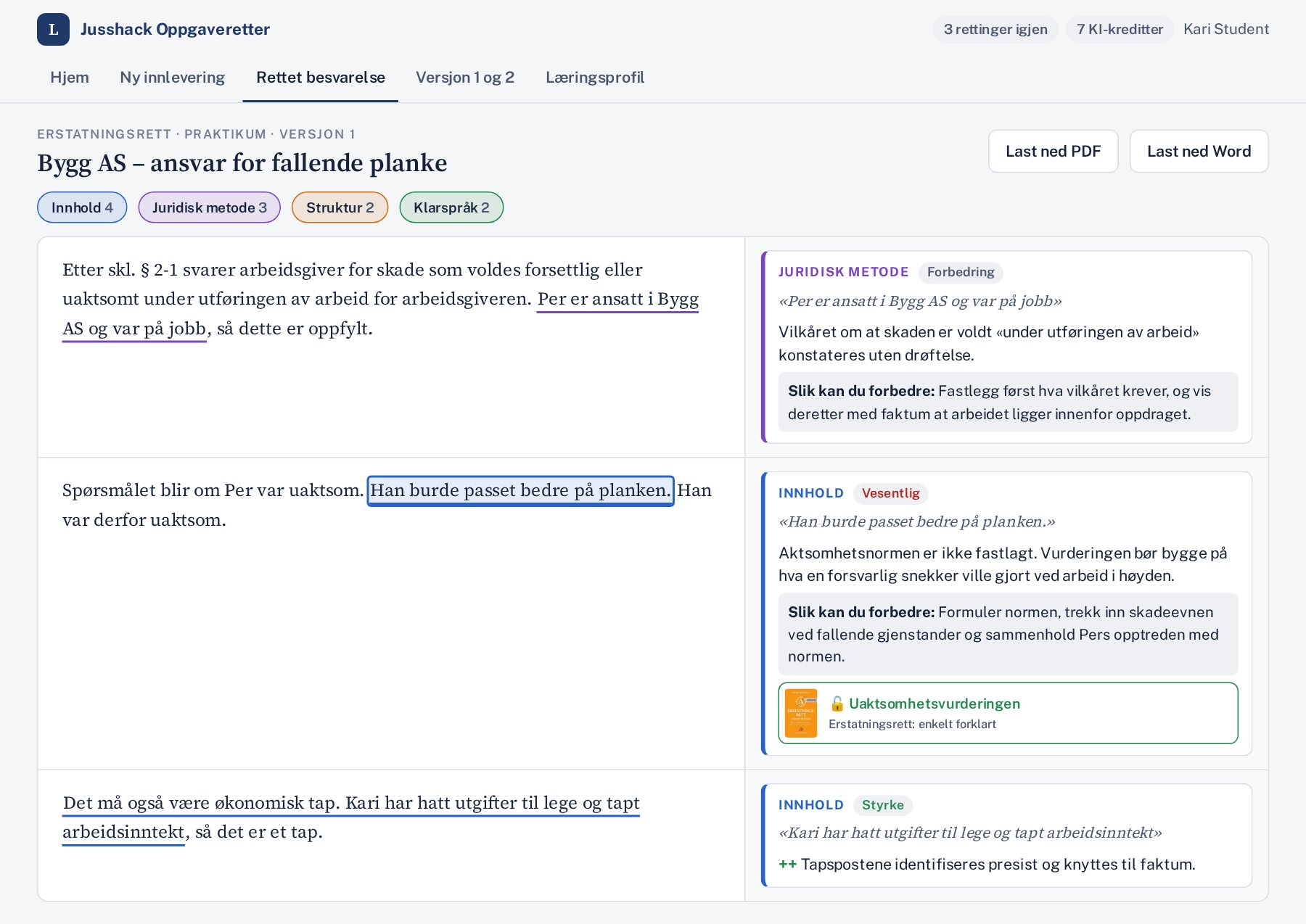Click the JURIDISK METODE comment heading

point(844,272)
